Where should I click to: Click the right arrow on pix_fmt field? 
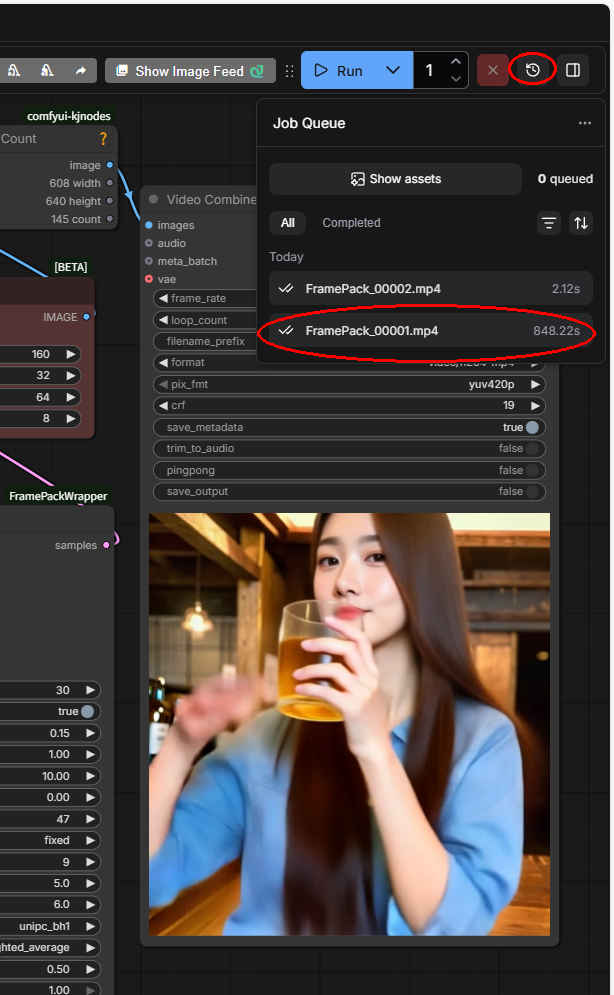(x=536, y=384)
